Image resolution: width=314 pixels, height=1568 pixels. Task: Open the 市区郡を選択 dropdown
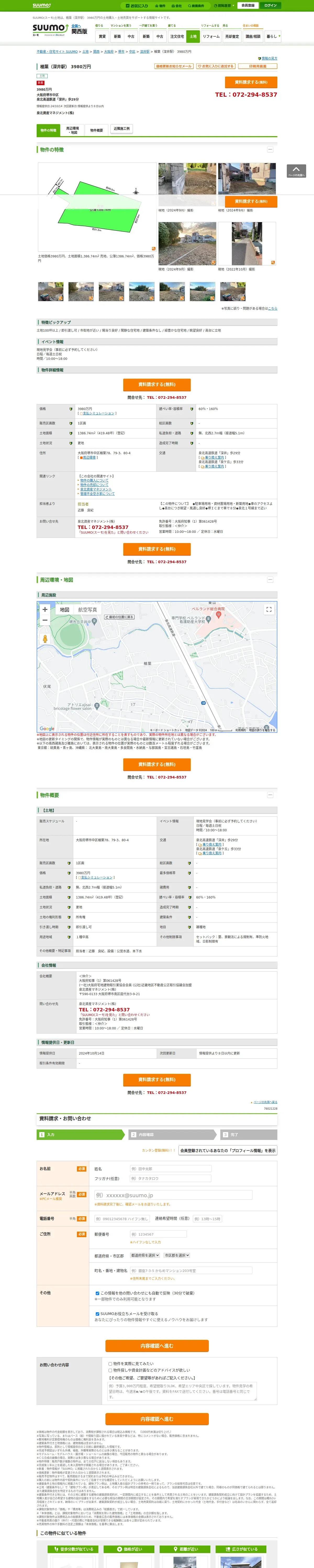click(x=177, y=1255)
